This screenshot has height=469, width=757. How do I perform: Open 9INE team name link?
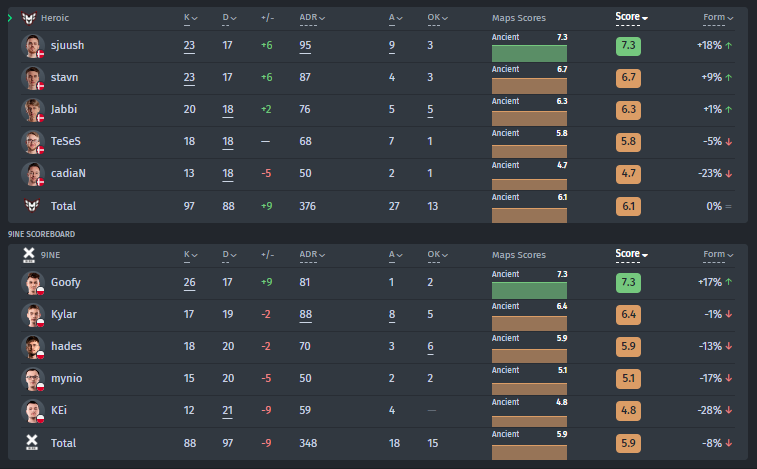click(x=50, y=255)
